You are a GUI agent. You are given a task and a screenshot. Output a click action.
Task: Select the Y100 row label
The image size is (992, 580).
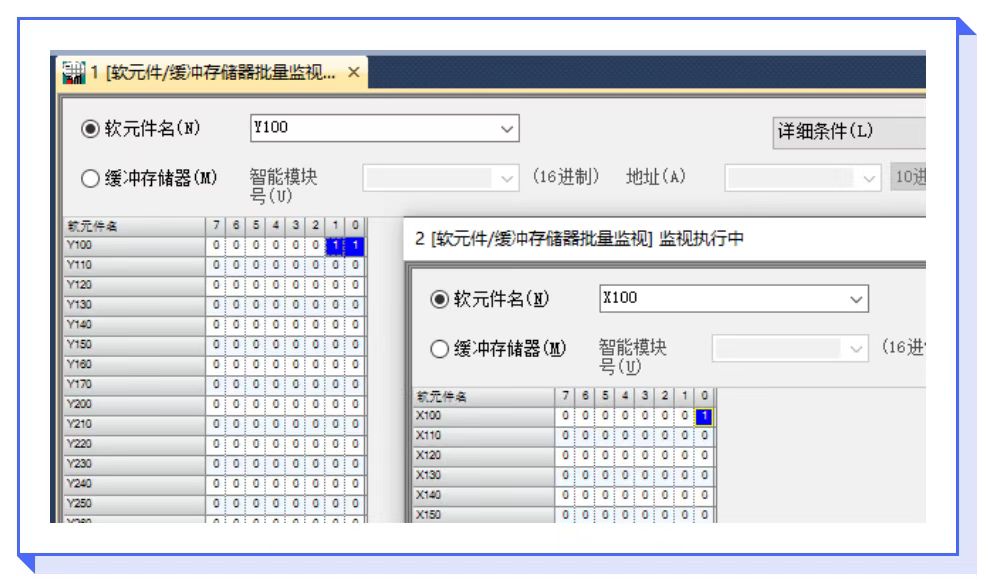pos(134,245)
